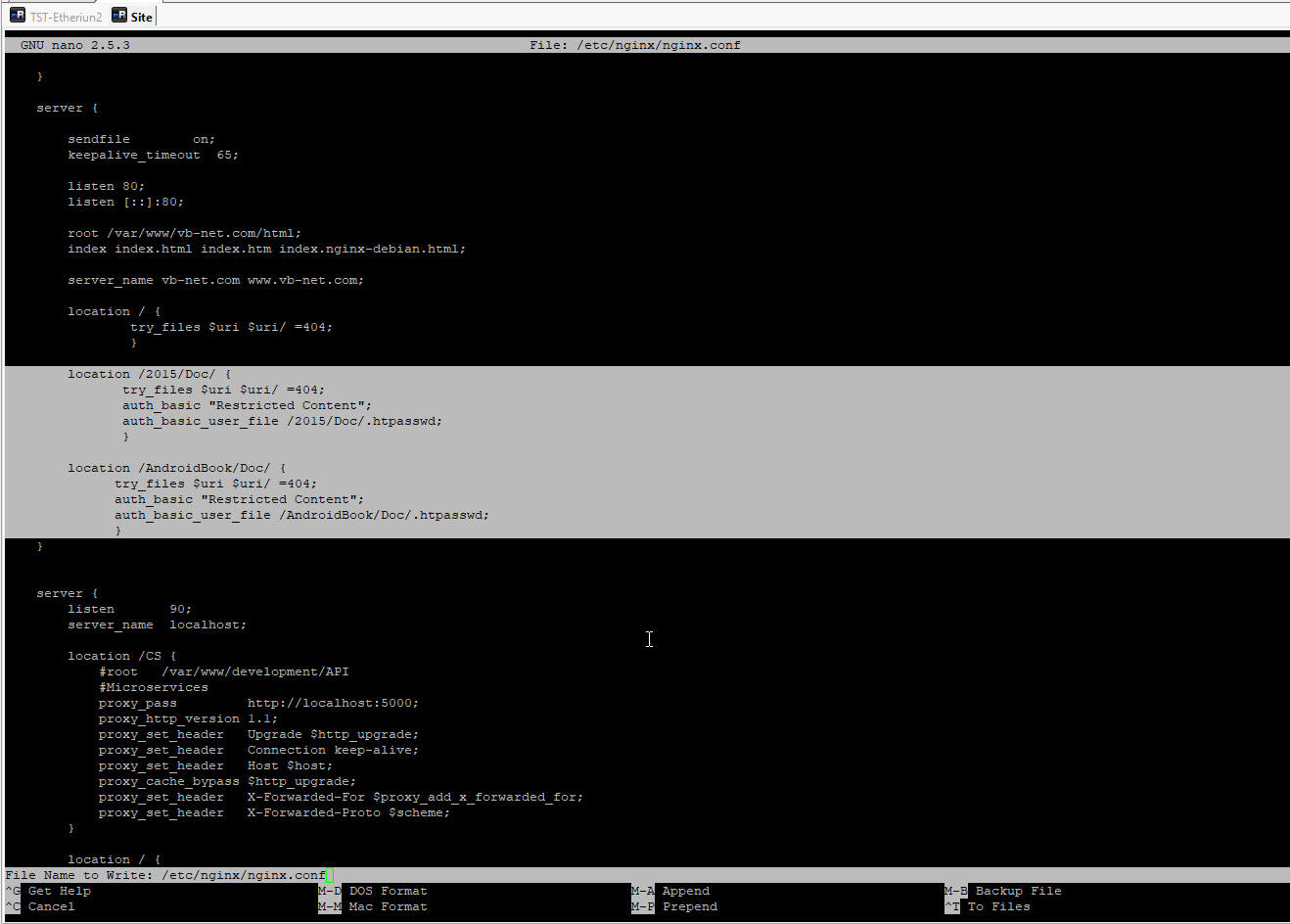Toggle the Backup File option
The image size is (1290, 924).
[x=1003, y=891]
